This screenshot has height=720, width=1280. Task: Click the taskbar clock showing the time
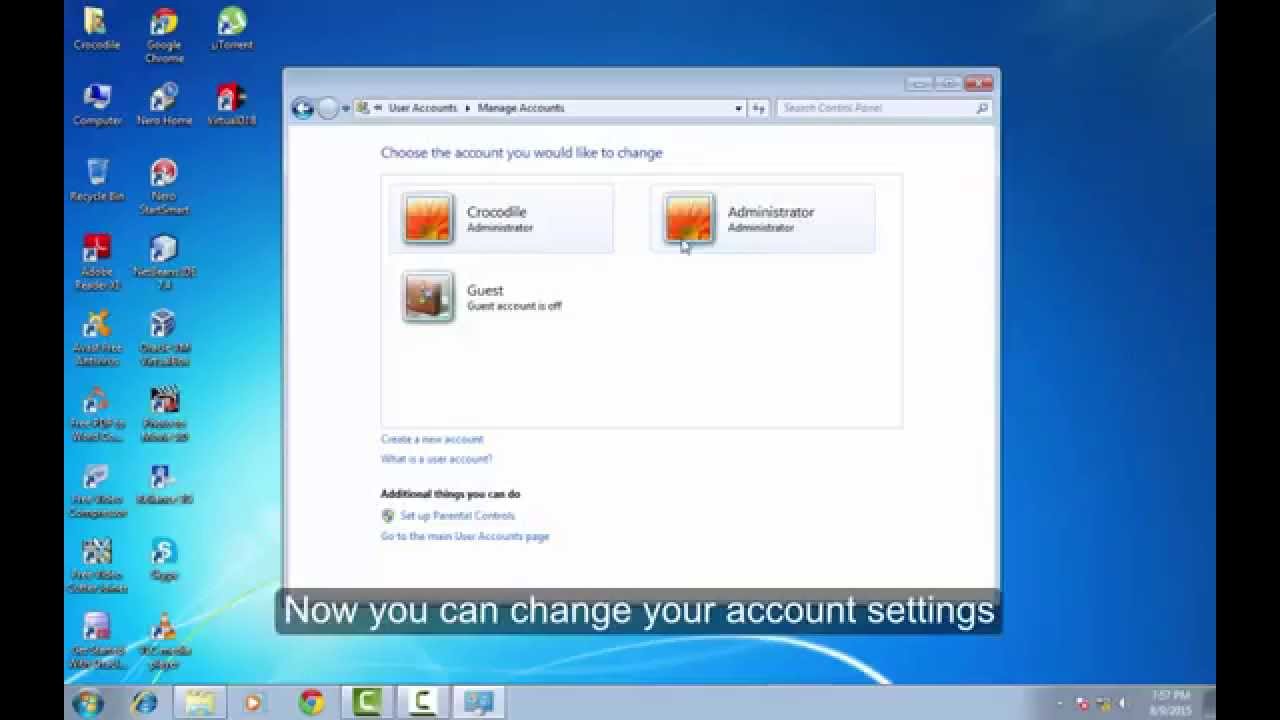[x=1170, y=702]
